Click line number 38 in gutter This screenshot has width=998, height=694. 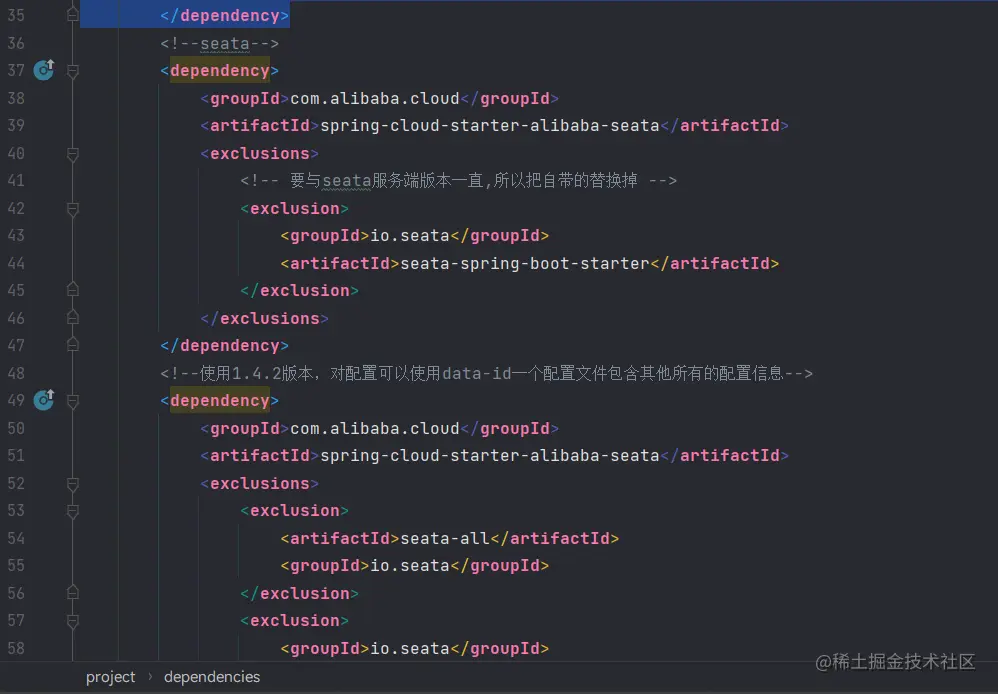point(16,98)
